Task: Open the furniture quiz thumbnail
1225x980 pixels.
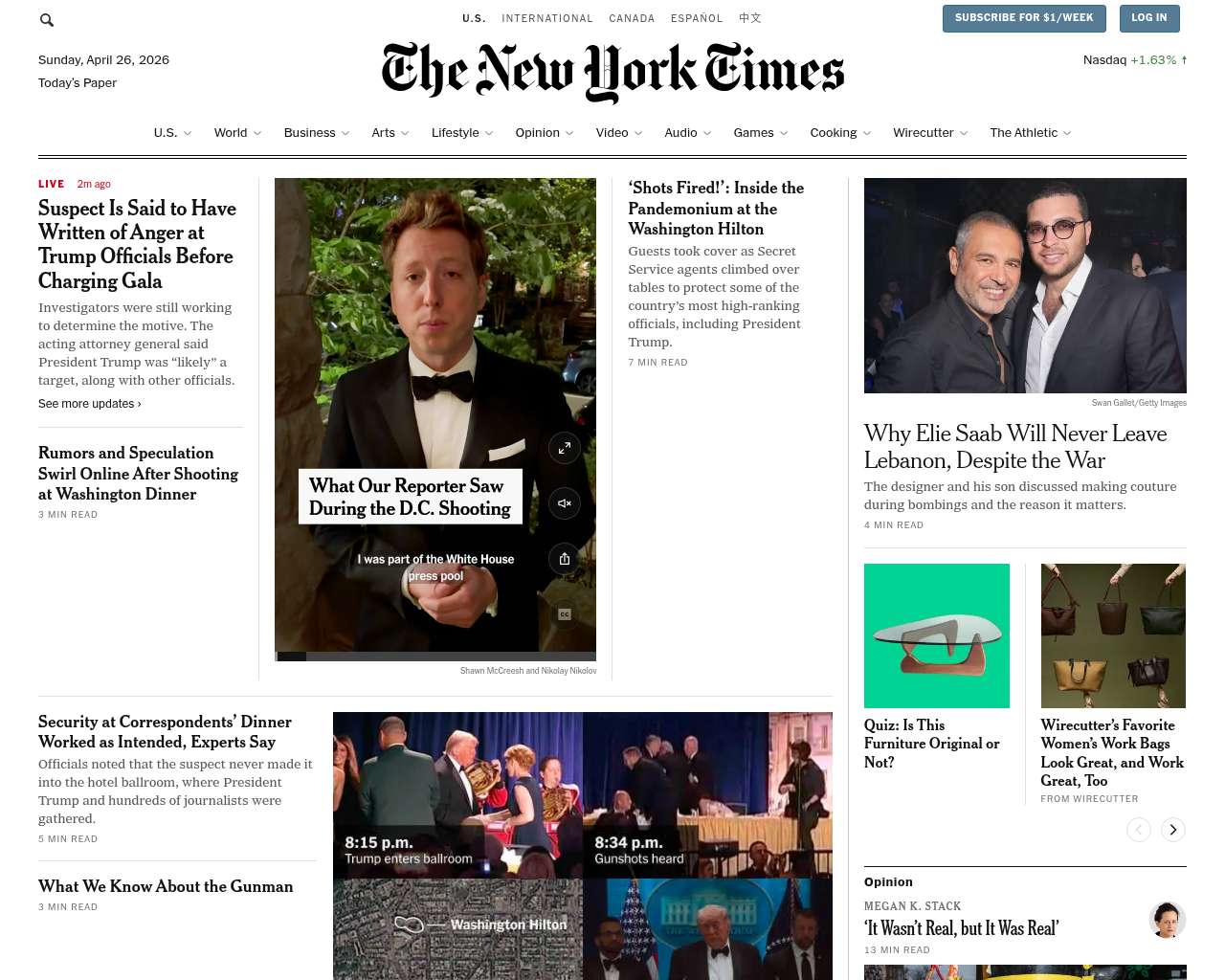Action: [x=937, y=635]
